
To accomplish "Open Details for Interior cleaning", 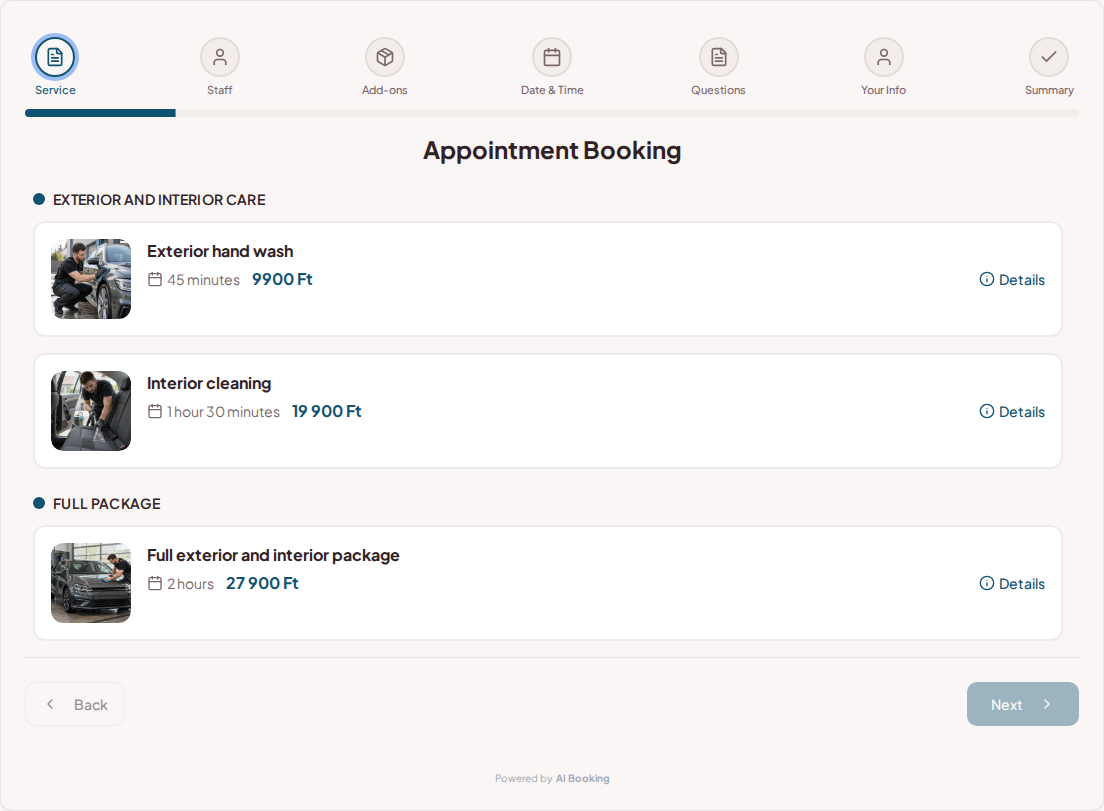I will click(1012, 411).
